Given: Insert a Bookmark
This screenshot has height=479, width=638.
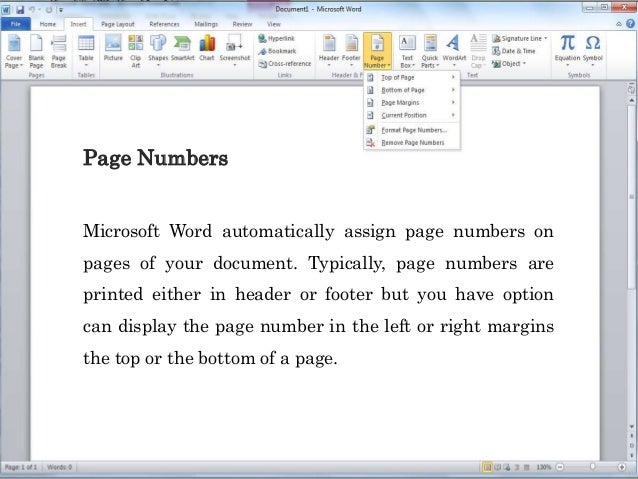Looking at the screenshot, I should [277, 51].
